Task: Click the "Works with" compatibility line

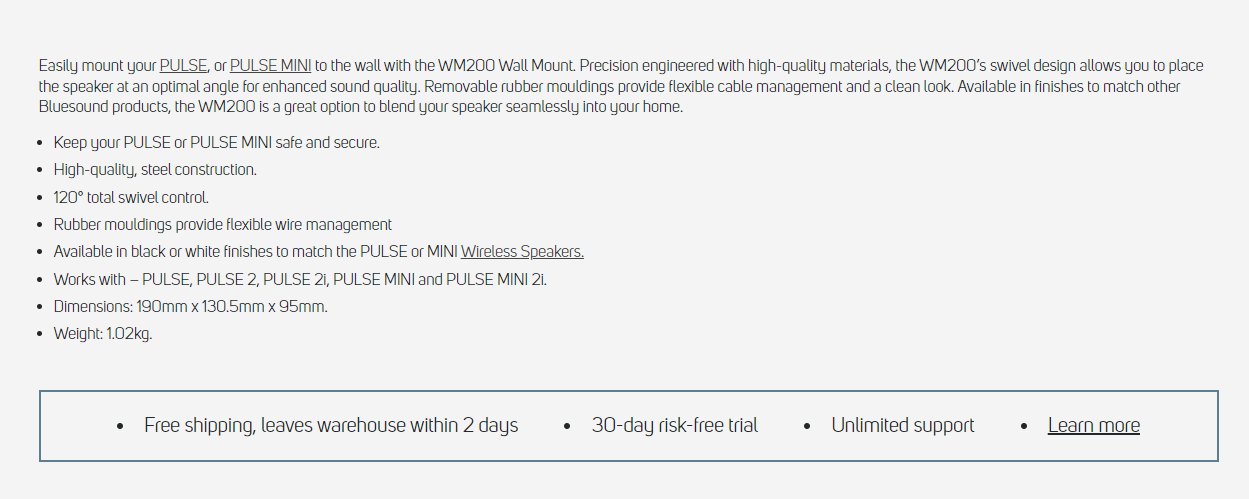Action: click(300, 280)
